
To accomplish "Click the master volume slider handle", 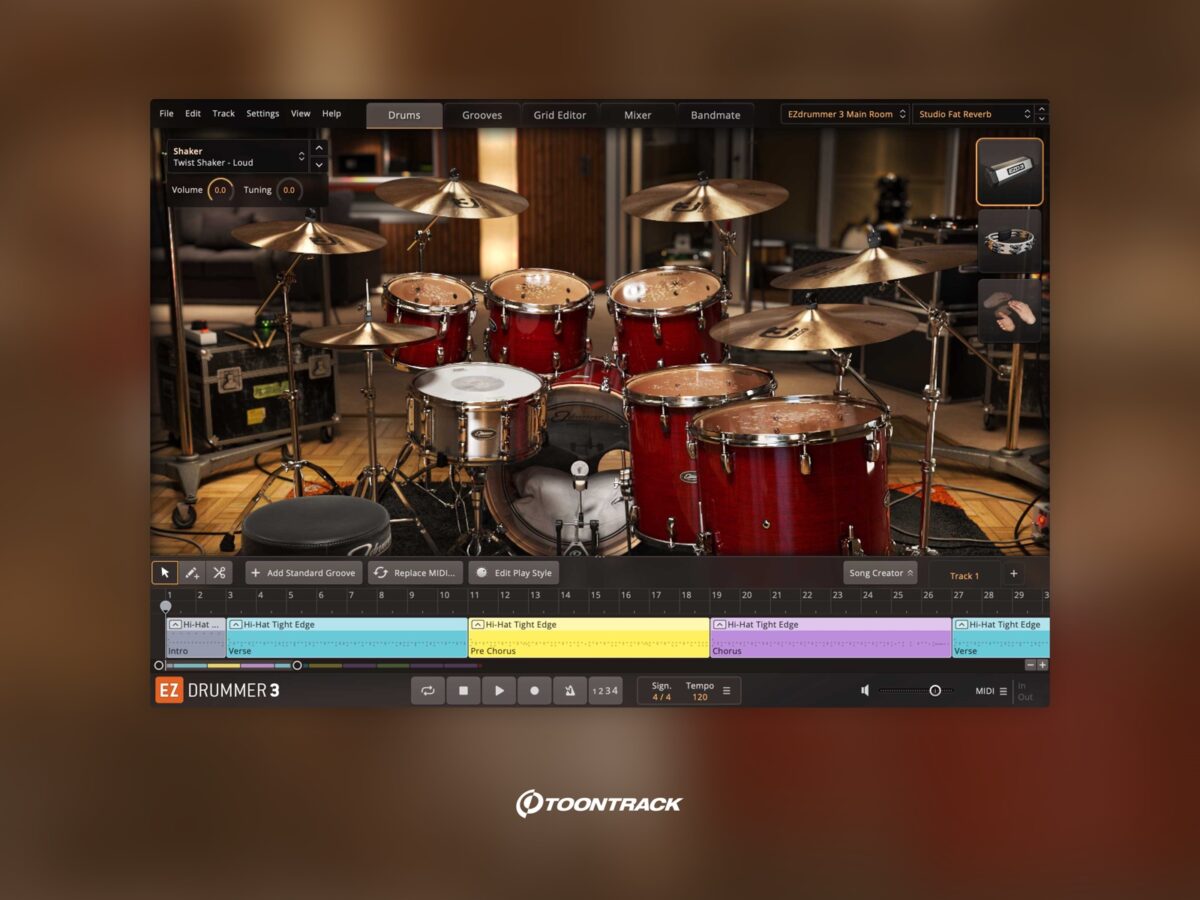I will 935,690.
